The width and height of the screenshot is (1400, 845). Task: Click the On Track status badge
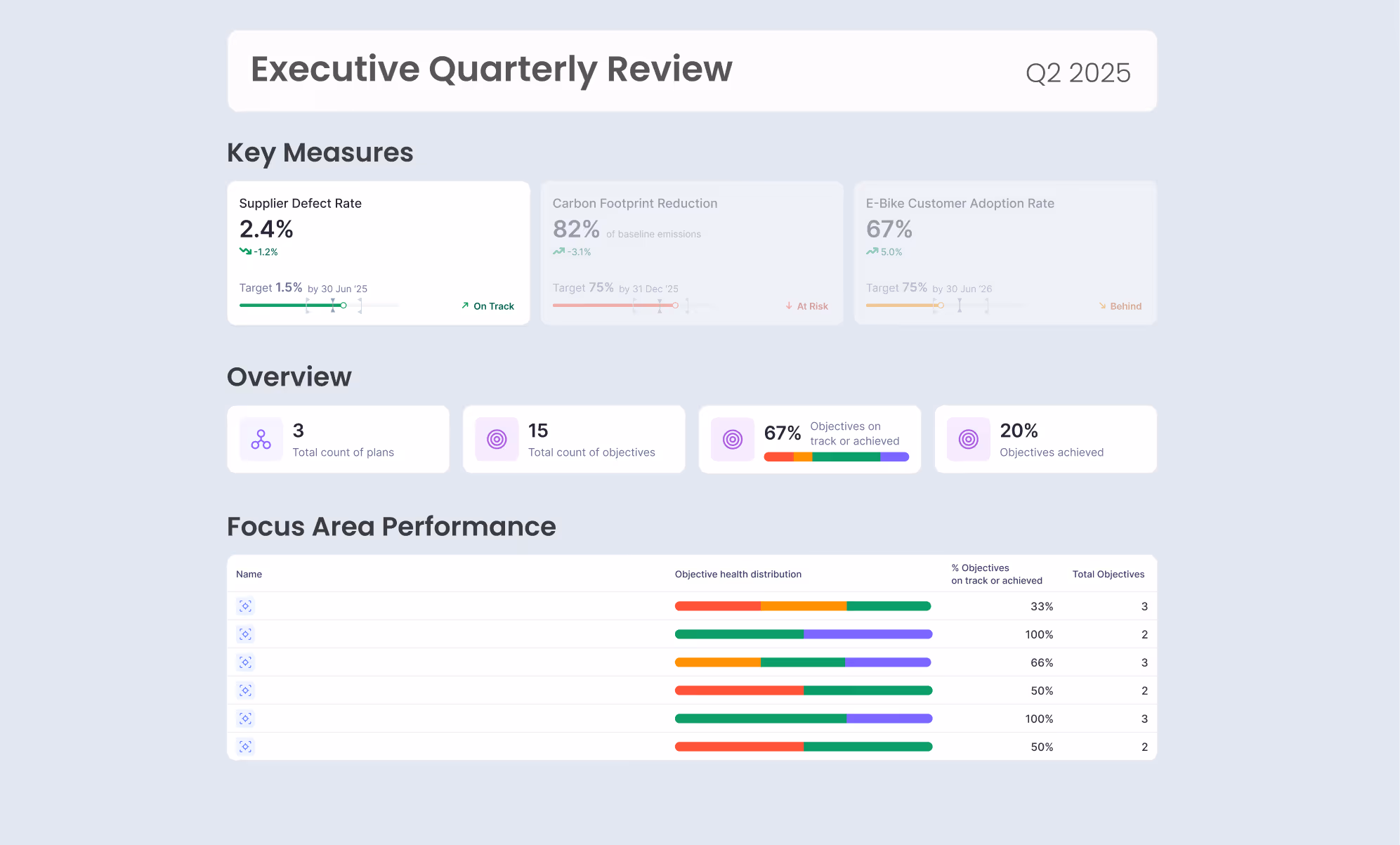488,306
